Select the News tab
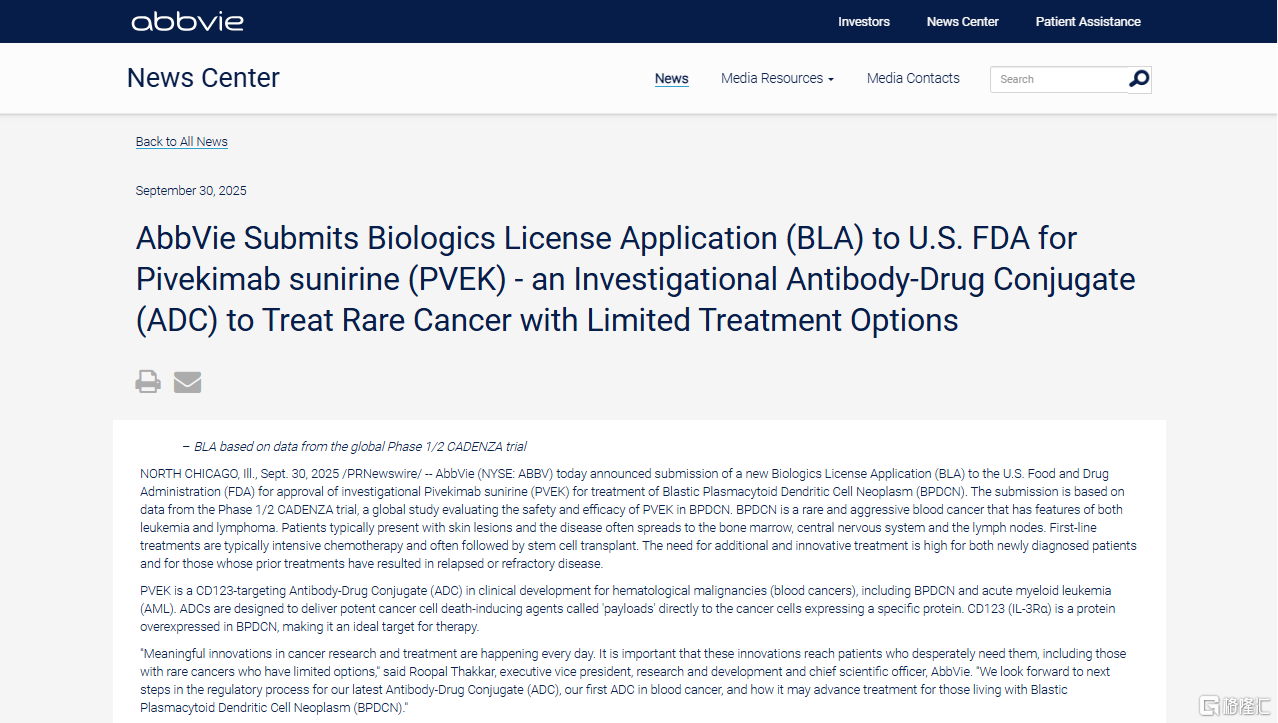 click(x=672, y=78)
